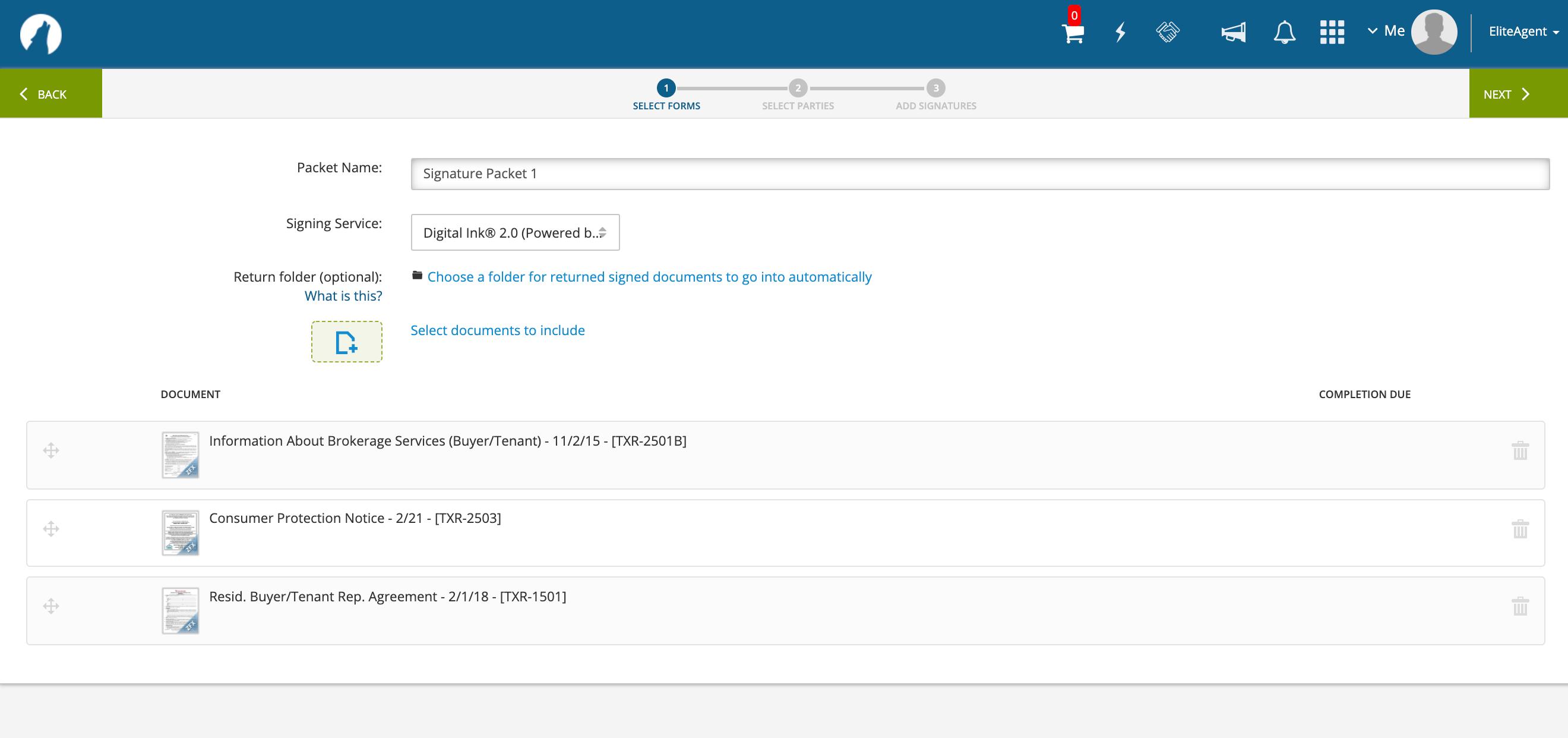1568x738 pixels.
Task: Click the BACK button
Action: (51, 94)
